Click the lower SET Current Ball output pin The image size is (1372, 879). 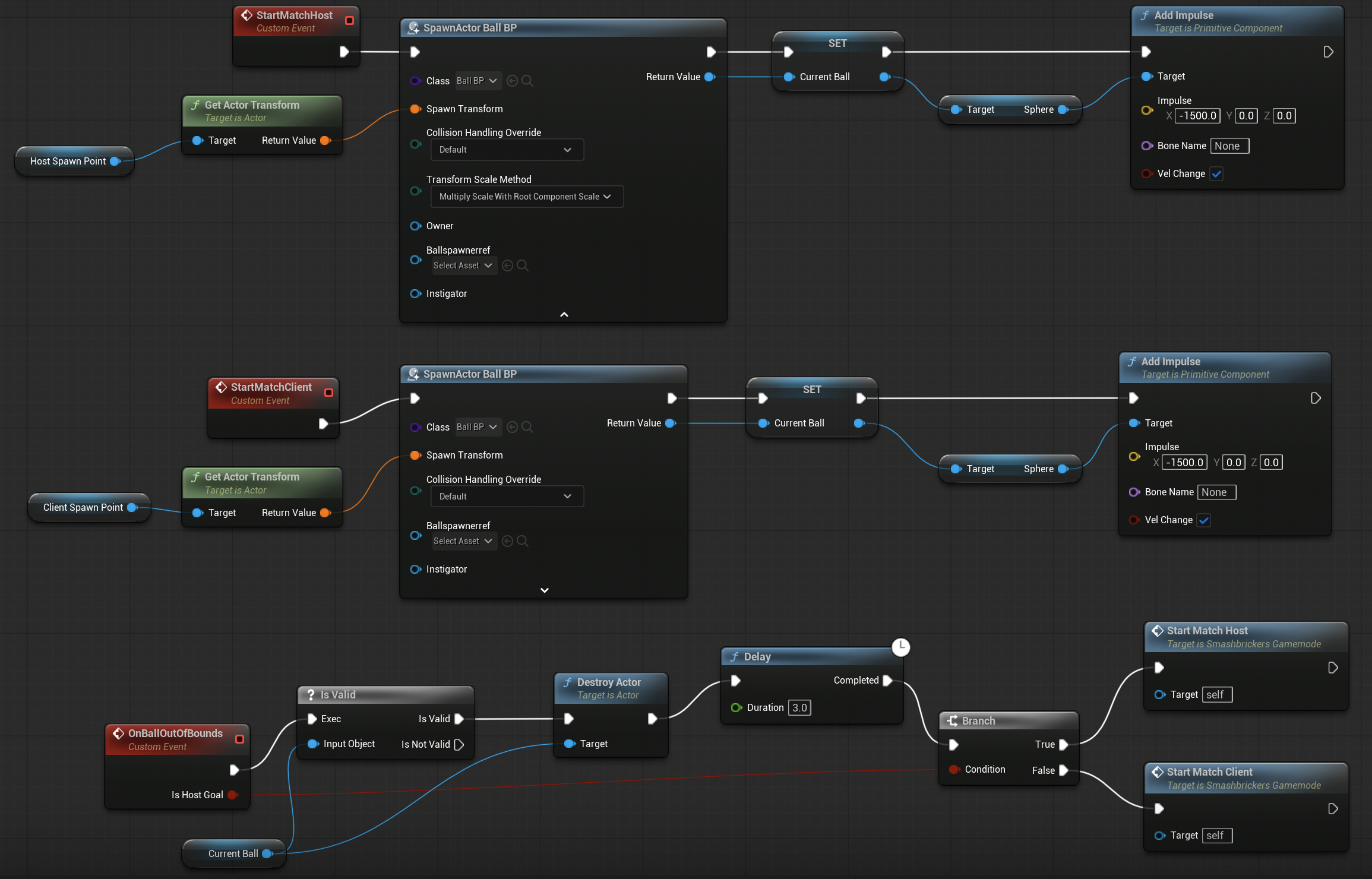(x=859, y=423)
